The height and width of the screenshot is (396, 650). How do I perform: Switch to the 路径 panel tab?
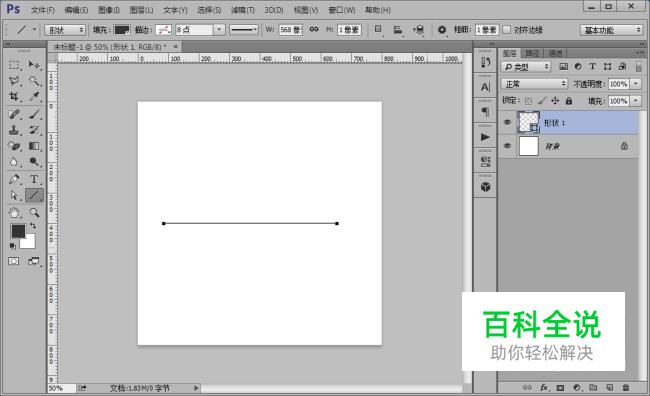point(532,53)
